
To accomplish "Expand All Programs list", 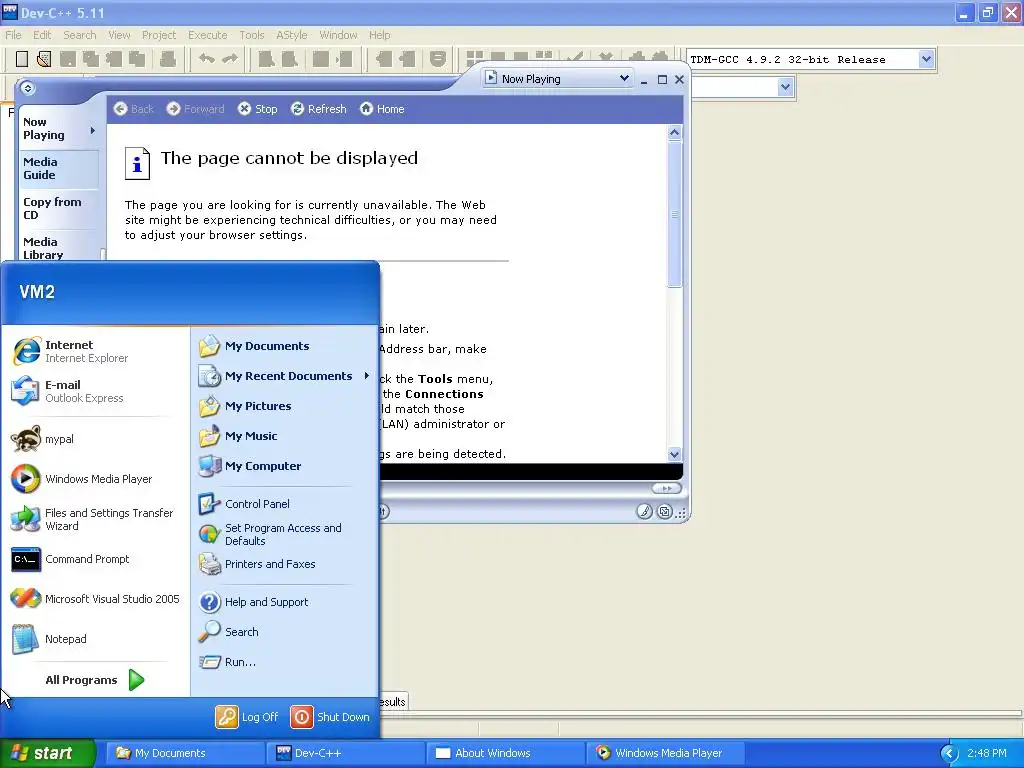I will pos(95,680).
